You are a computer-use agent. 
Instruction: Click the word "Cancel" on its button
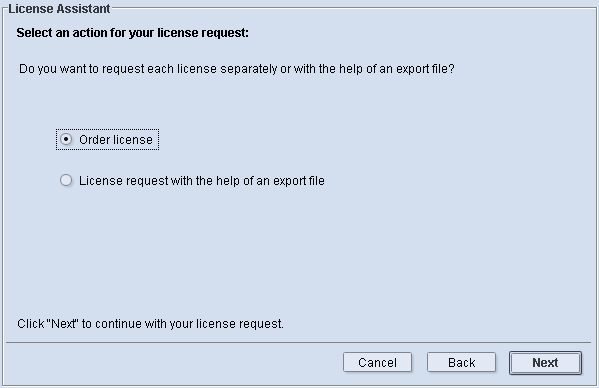[x=377, y=362]
